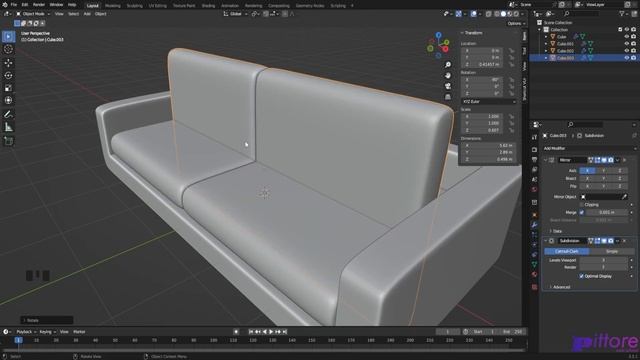The image size is (640, 360).
Task: Expand the Advanced section in Subdivision
Action: pyautogui.click(x=560, y=287)
